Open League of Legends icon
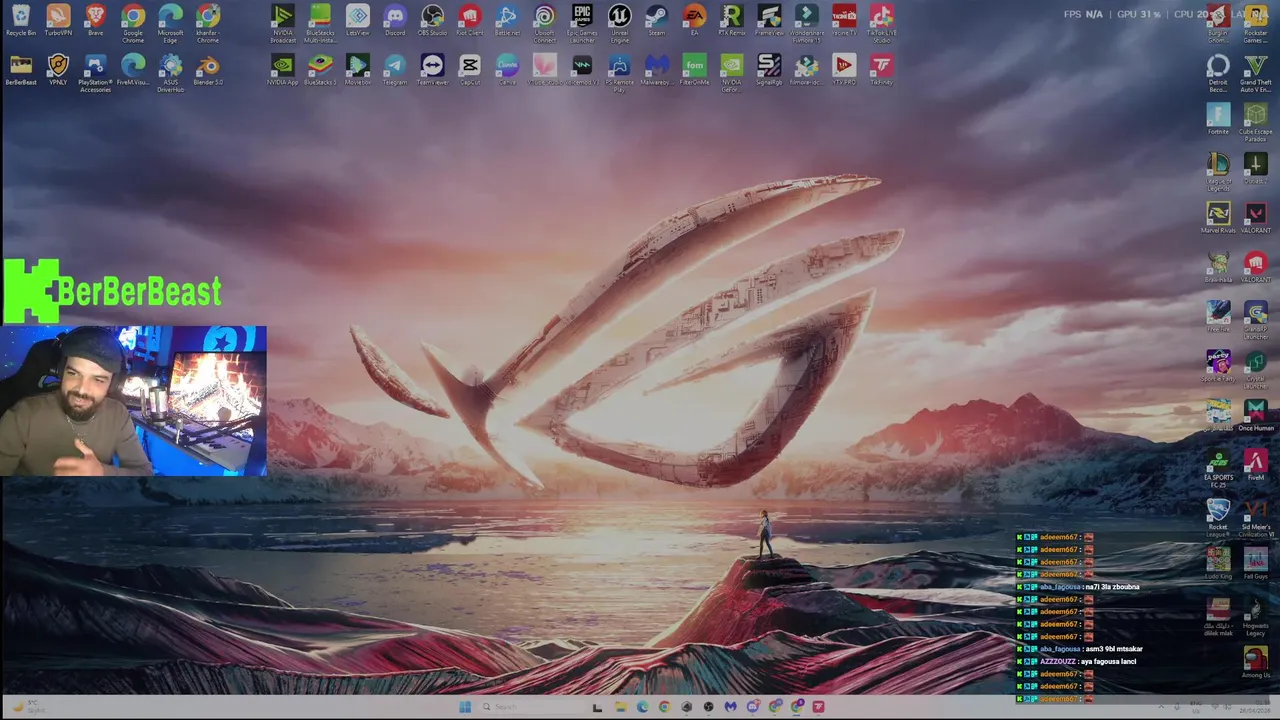This screenshot has width=1280, height=720. tap(1218, 171)
